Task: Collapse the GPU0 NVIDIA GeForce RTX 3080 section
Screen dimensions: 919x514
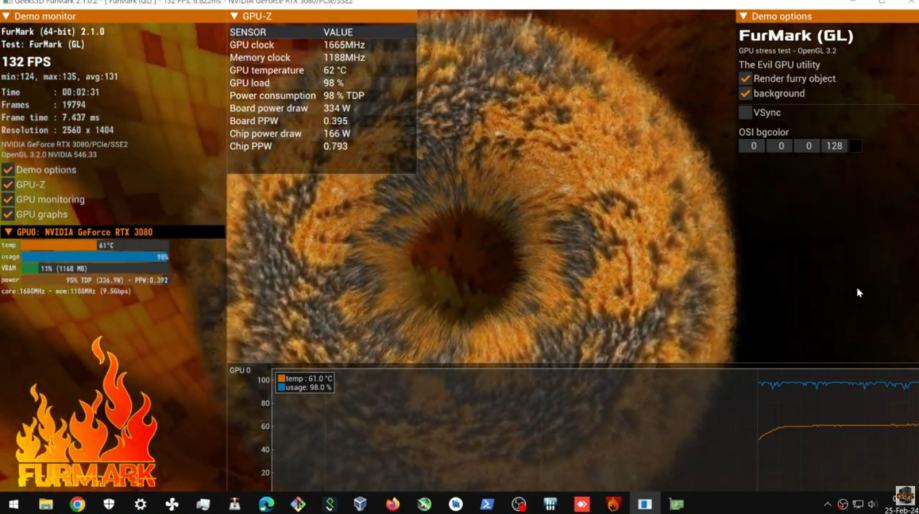Action: pyautogui.click(x=8, y=232)
